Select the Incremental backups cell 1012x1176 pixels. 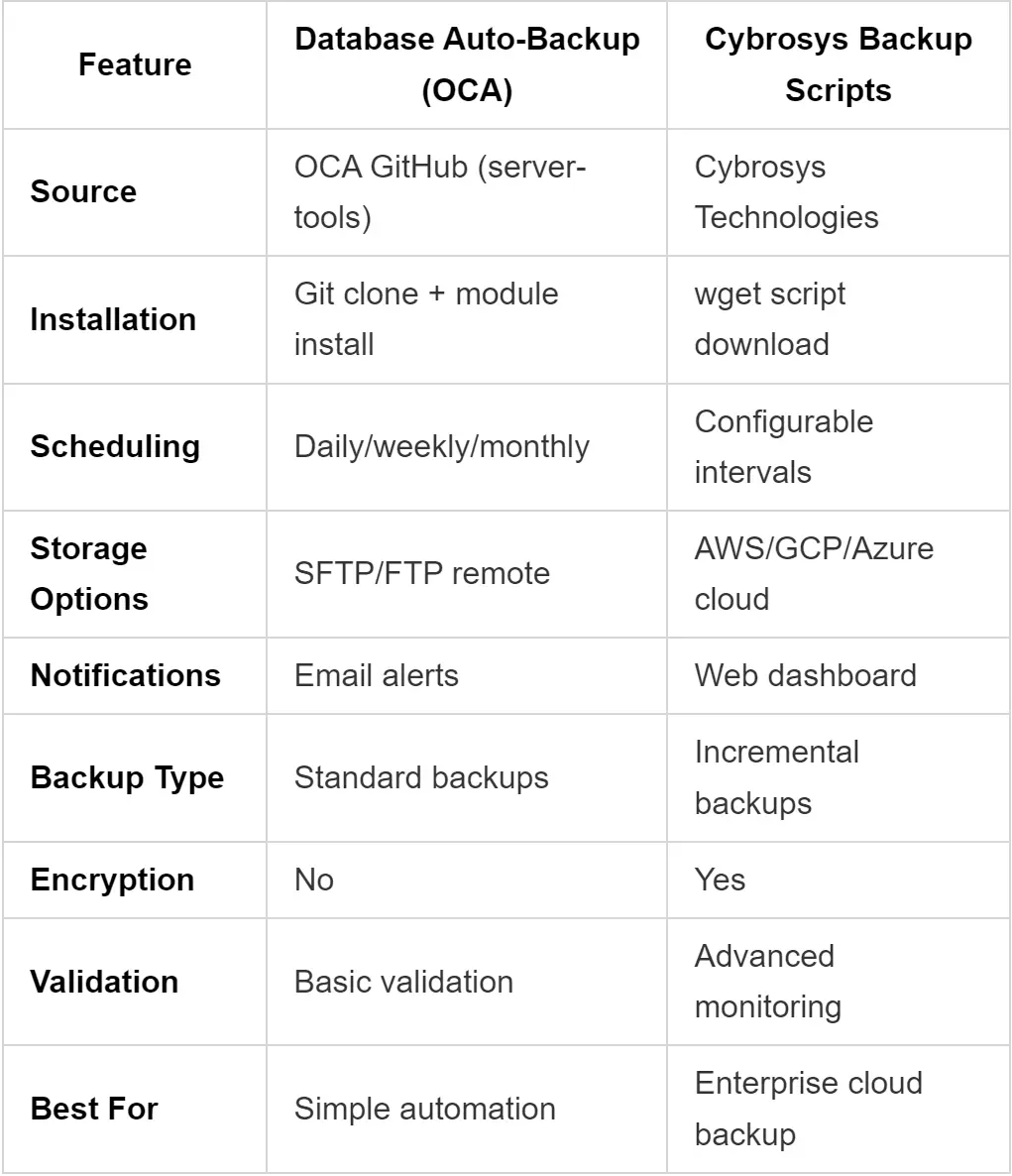pyautogui.click(x=776, y=777)
